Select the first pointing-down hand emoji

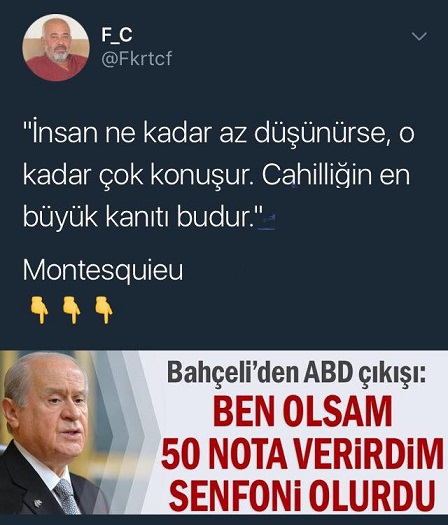tap(40, 310)
